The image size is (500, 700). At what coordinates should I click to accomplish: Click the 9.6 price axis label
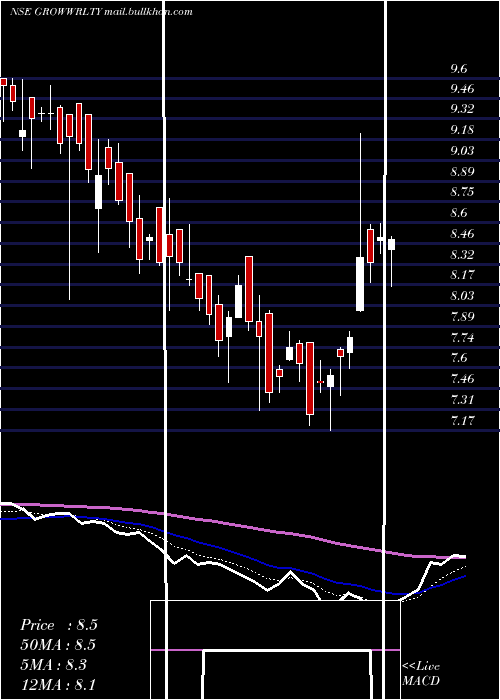458,69
